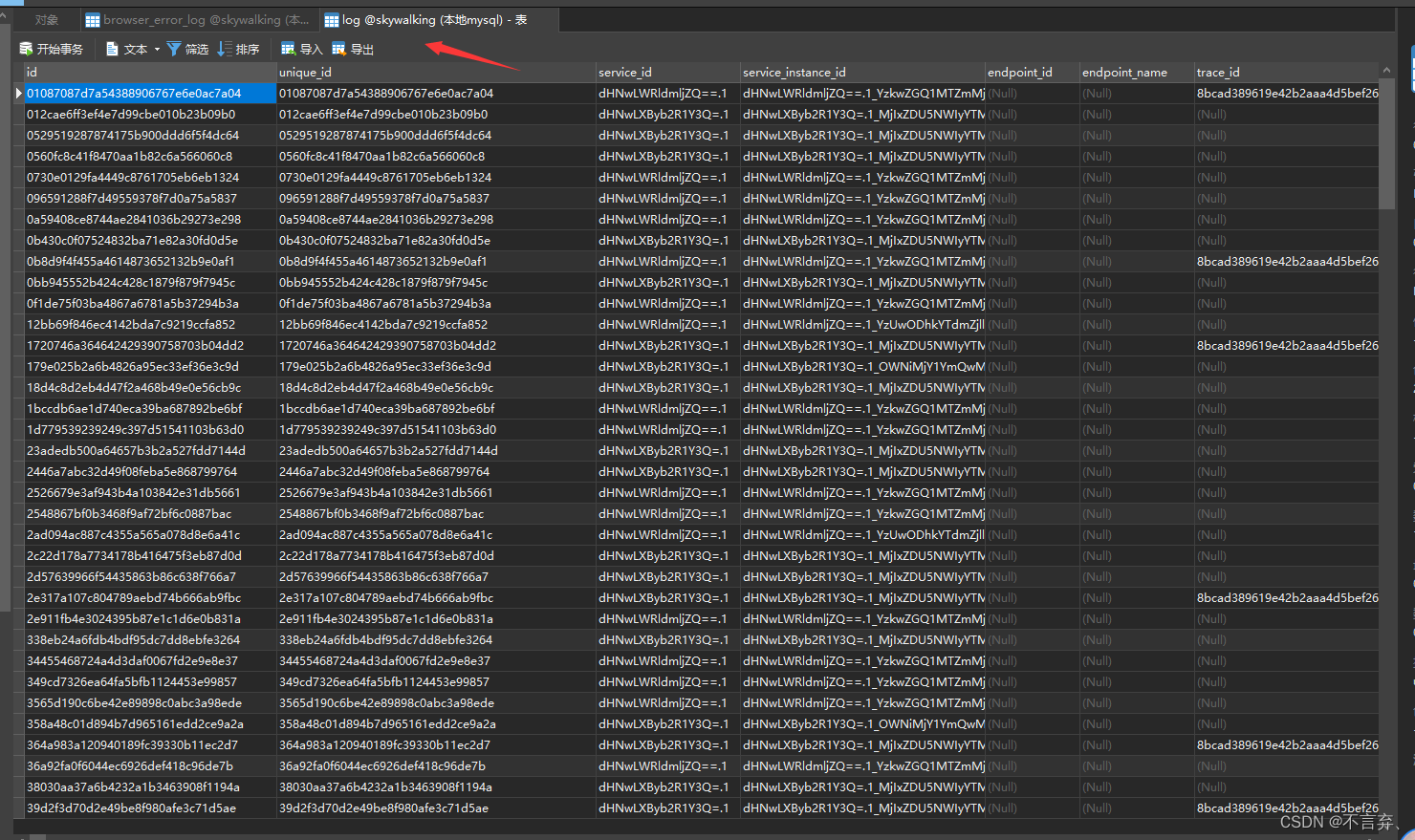Image resolution: width=1415 pixels, height=840 pixels.
Task: Select service_instance_id cell in row 179e025b2a6b
Action: click(862, 367)
